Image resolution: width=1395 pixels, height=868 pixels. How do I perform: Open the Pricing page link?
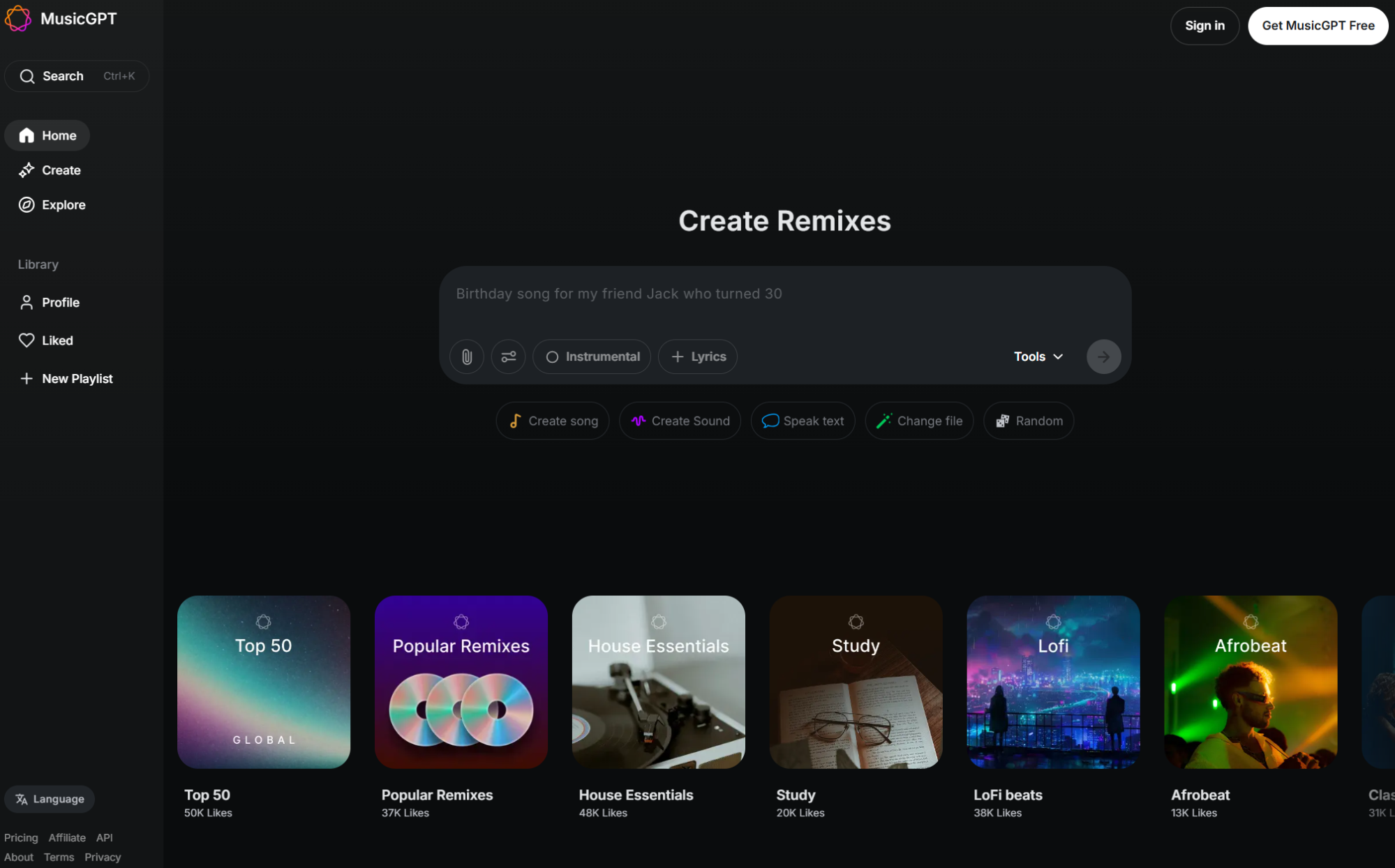21,837
